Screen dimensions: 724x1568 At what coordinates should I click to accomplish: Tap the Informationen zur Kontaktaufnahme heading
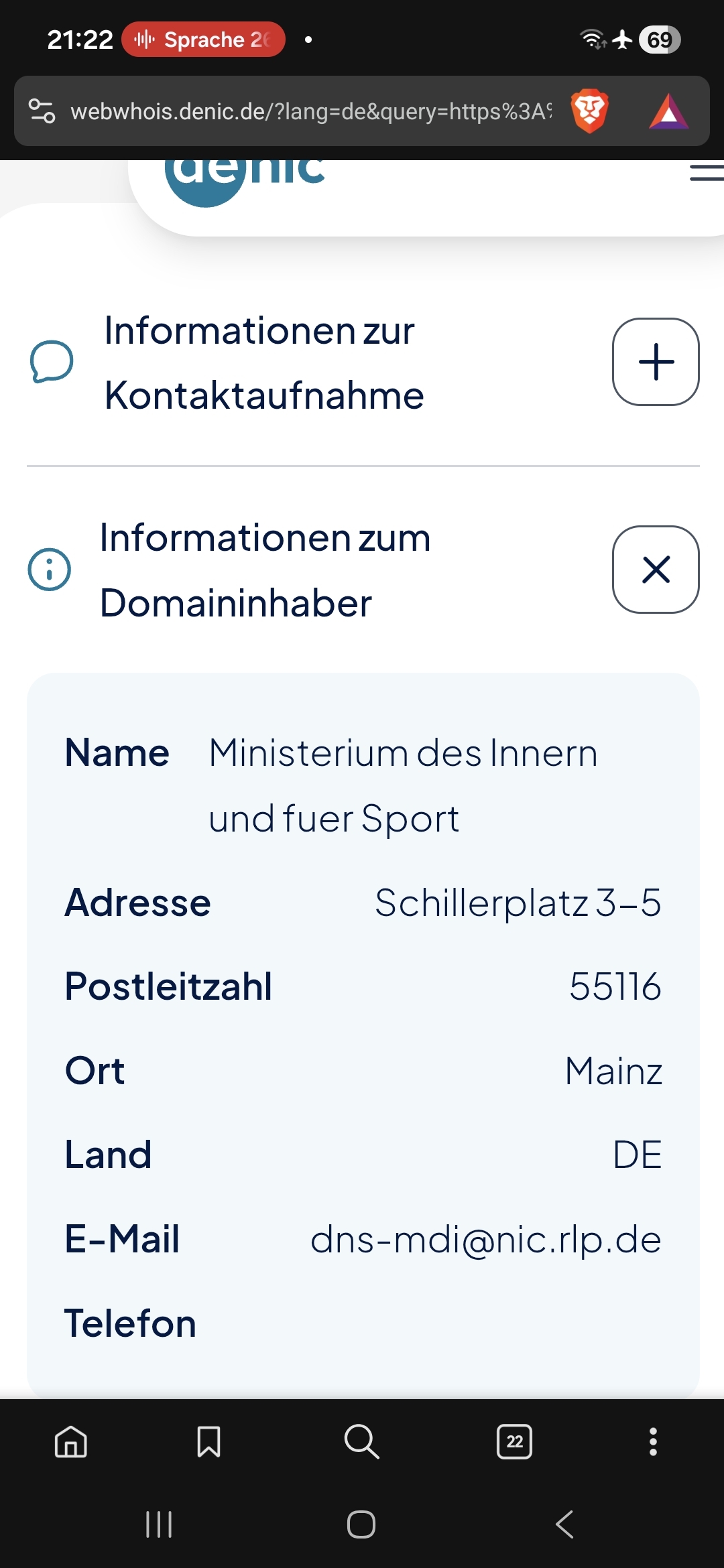pos(264,363)
